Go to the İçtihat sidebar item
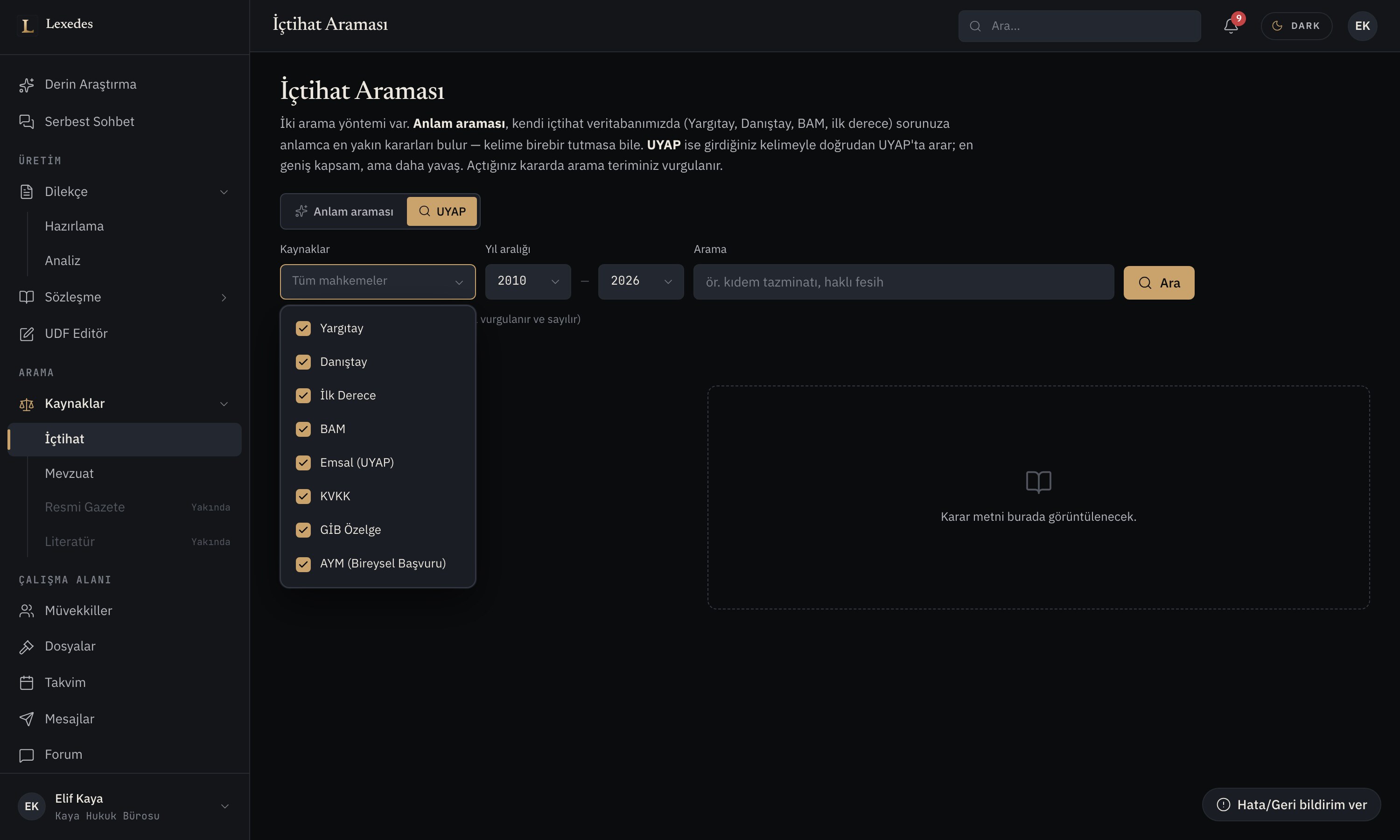Image resolution: width=1400 pixels, height=840 pixels. point(125,439)
